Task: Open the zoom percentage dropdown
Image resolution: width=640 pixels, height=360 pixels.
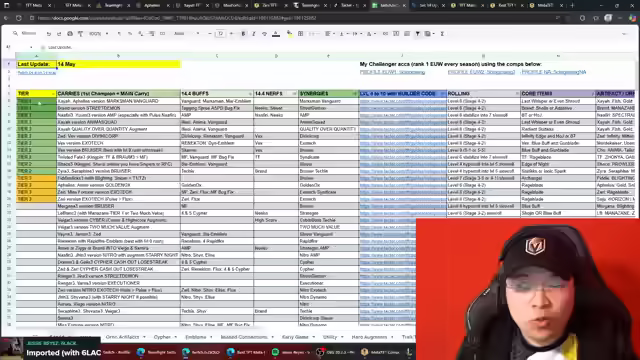Action: (98, 34)
